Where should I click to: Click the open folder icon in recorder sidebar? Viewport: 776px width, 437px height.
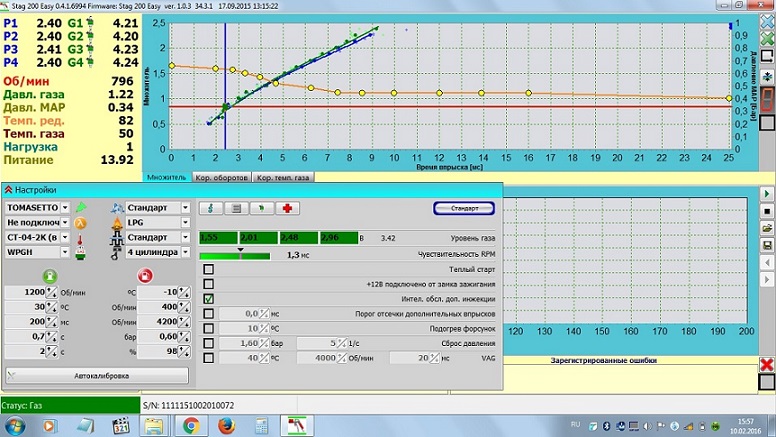tap(766, 227)
